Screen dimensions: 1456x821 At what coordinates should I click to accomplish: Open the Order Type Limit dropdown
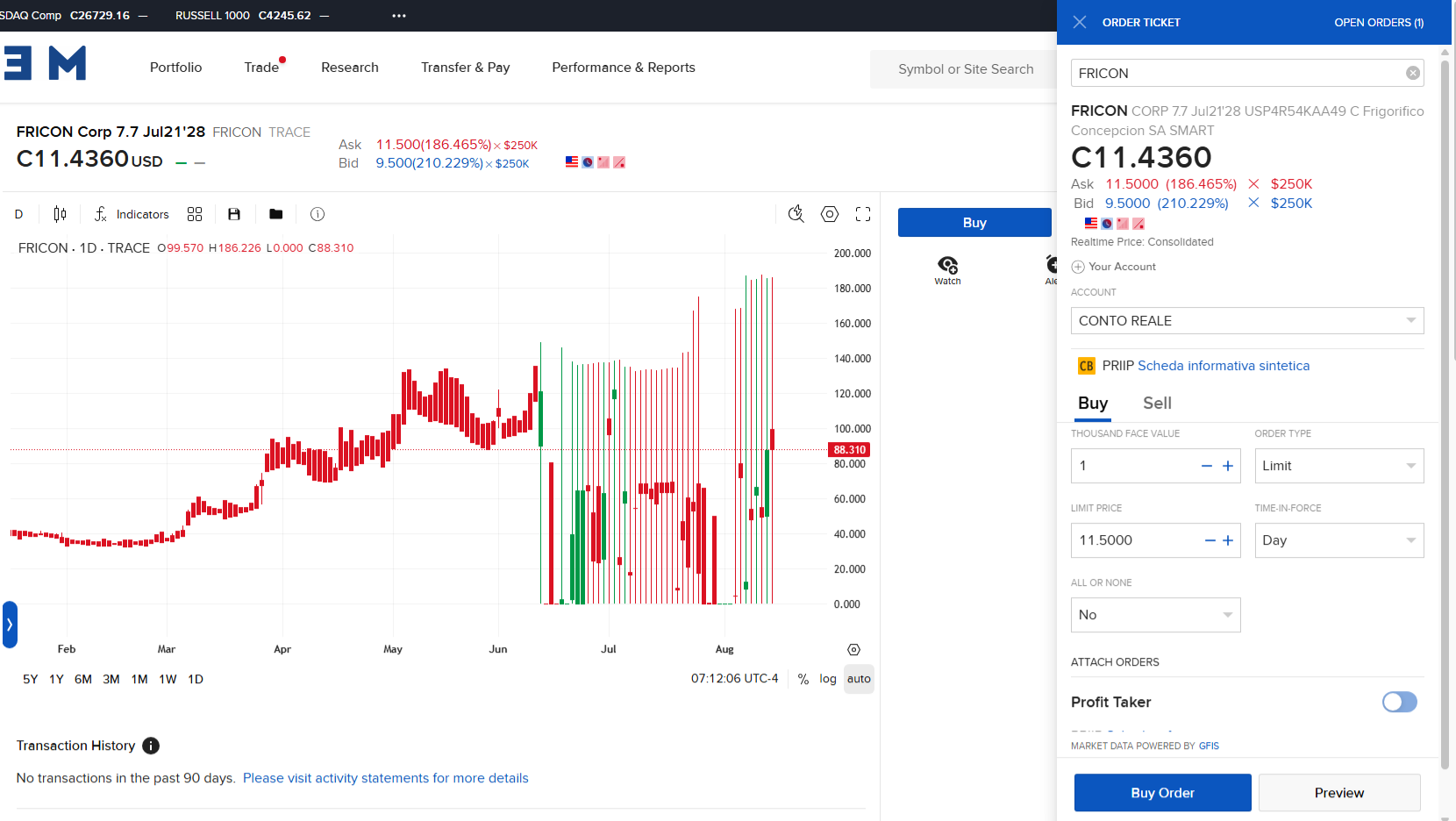(1339, 466)
